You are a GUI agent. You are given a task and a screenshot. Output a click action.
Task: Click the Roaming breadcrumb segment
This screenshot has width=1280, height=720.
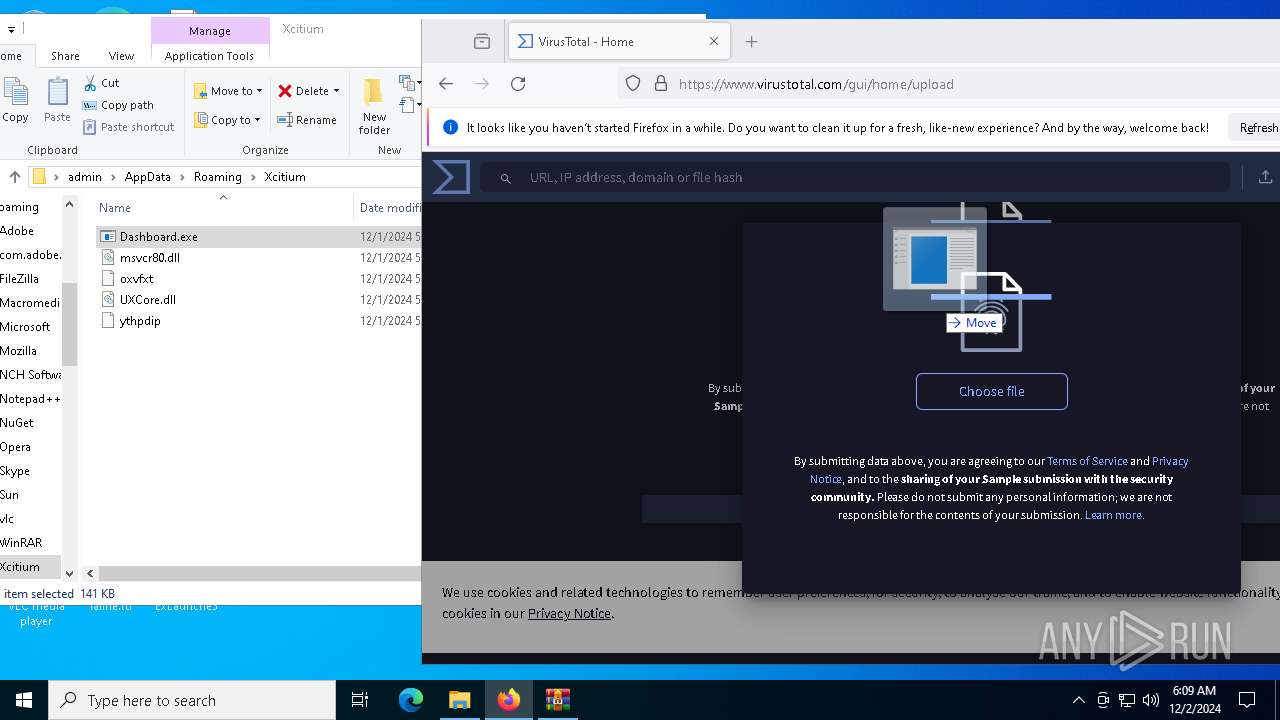[217, 177]
